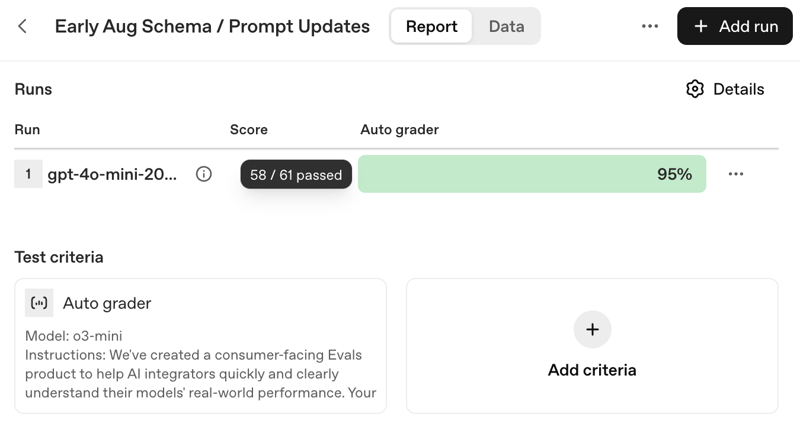Click the run number 1 badge

click(x=28, y=174)
